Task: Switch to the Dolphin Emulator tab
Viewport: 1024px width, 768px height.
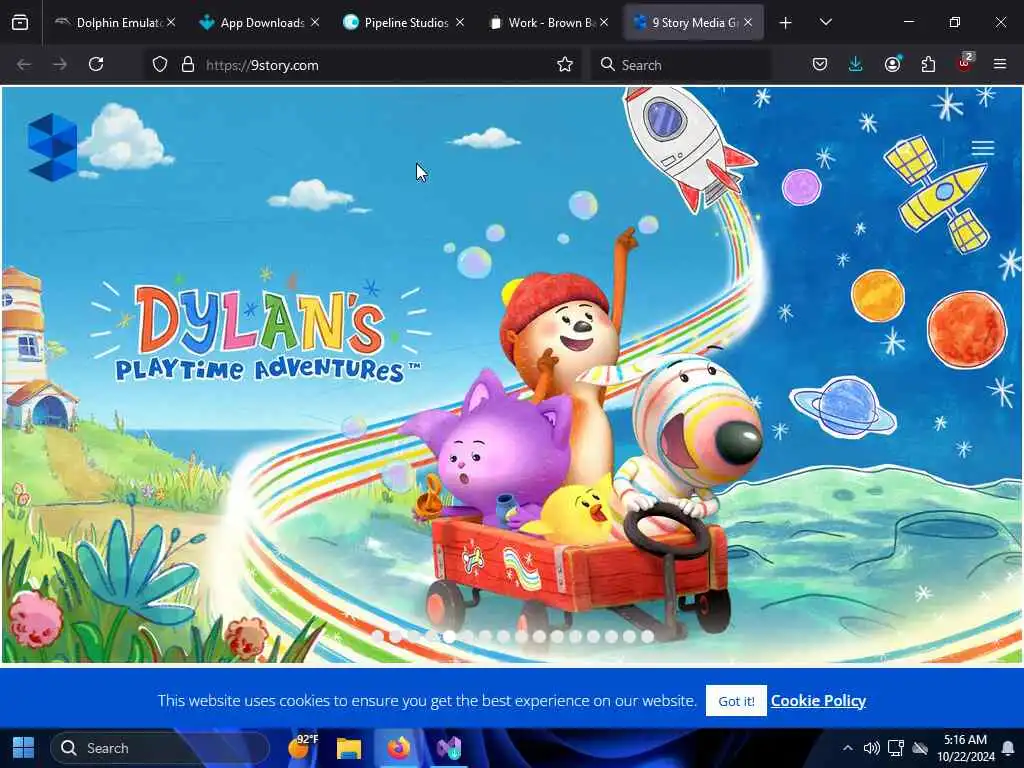Action: click(x=116, y=22)
